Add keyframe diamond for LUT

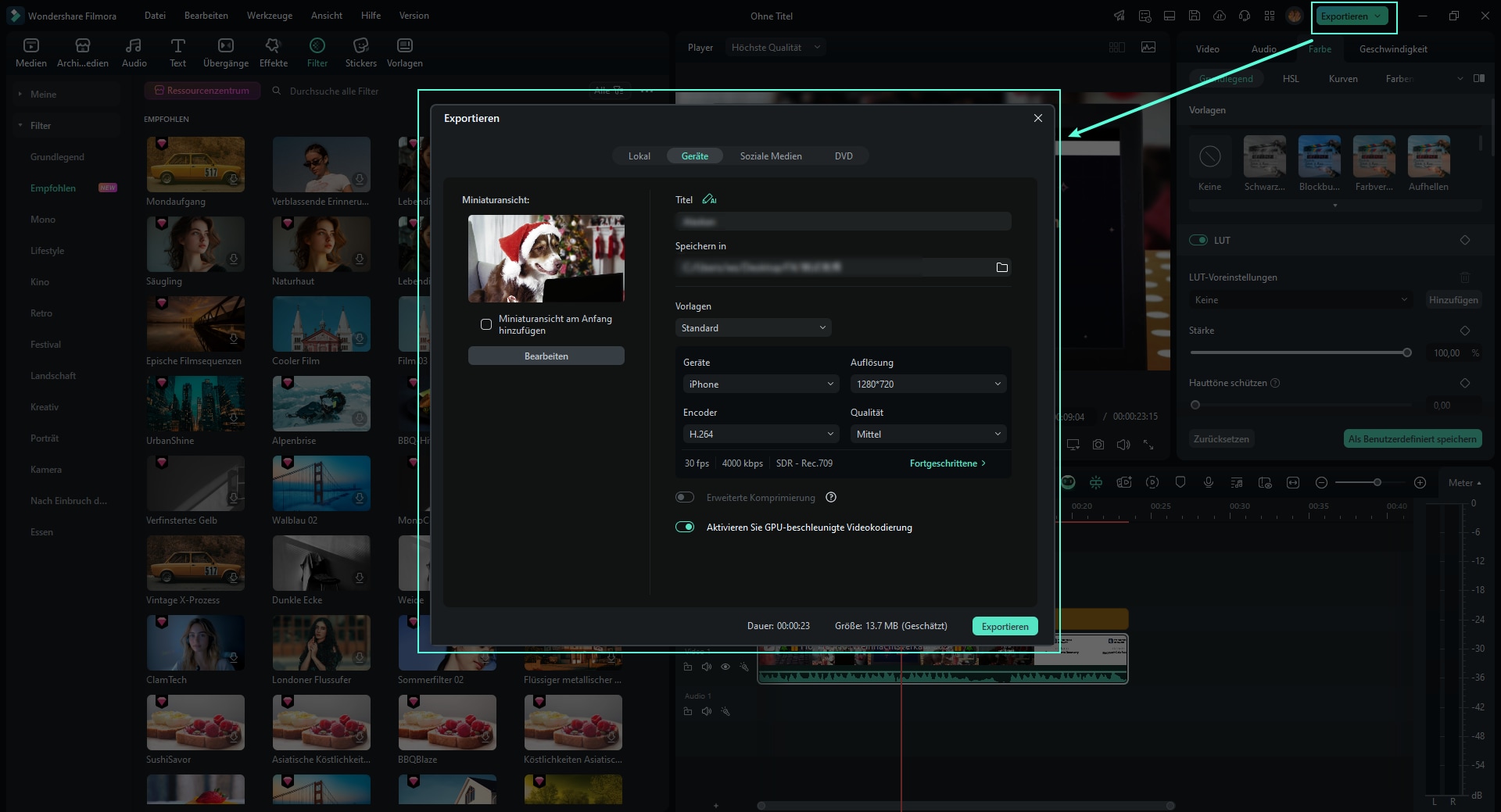coord(1465,240)
